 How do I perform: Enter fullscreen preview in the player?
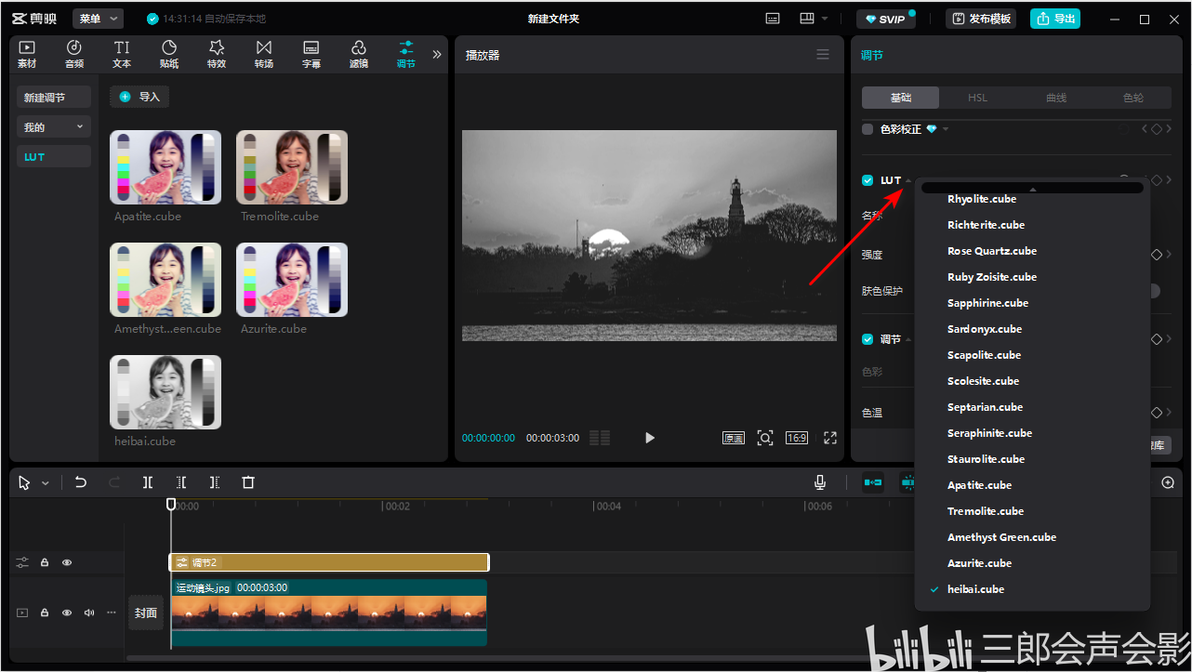point(830,438)
